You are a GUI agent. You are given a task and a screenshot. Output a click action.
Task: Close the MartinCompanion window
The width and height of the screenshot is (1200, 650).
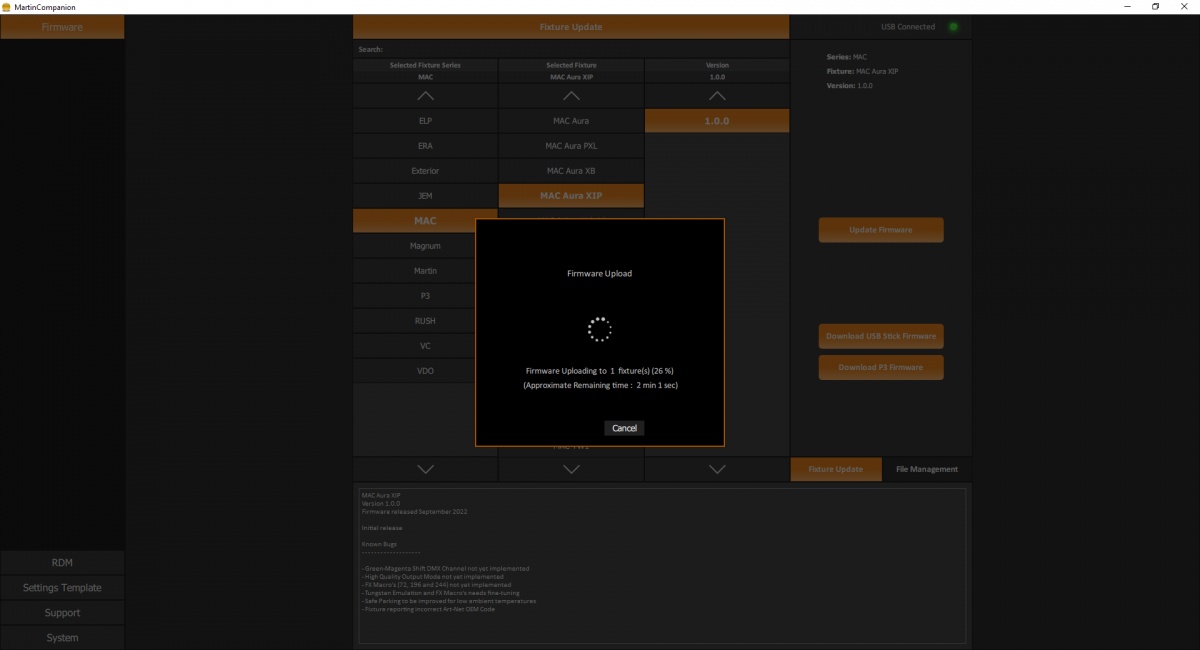coord(1183,7)
